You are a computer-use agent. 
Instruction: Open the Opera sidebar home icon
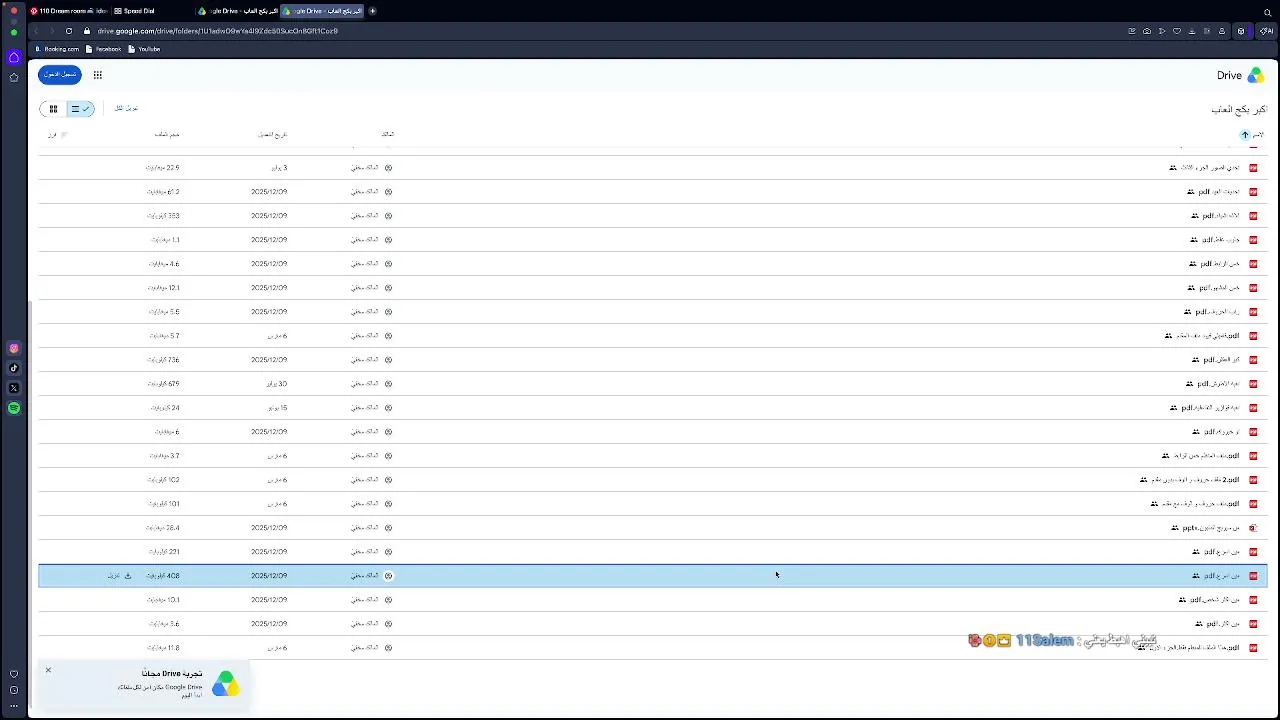(14, 58)
